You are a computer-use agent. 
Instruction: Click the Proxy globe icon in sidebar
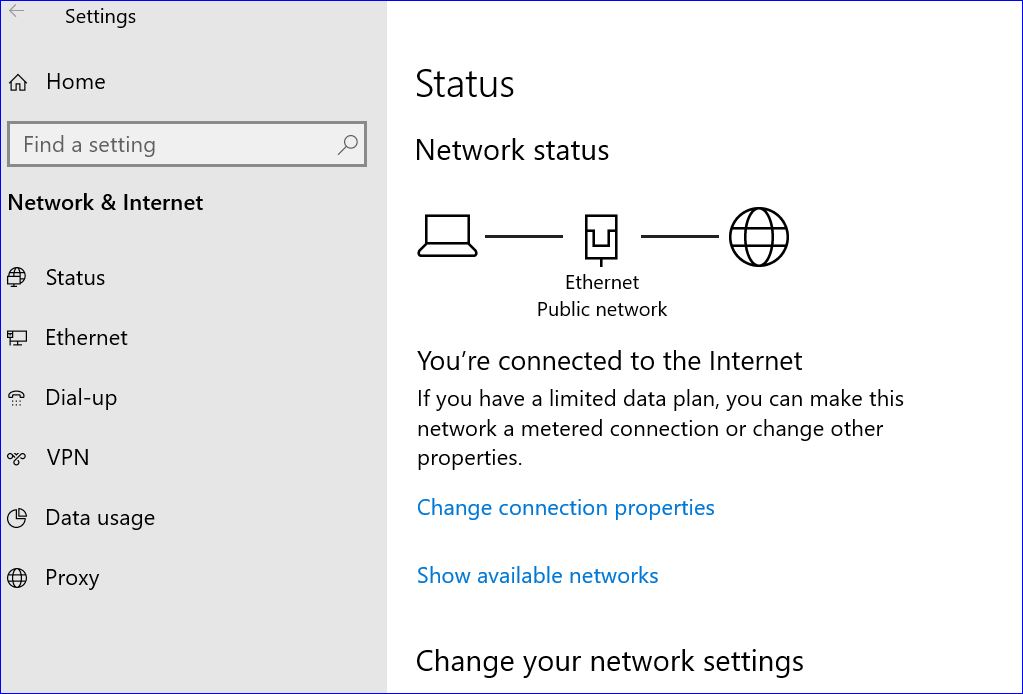coord(17,578)
